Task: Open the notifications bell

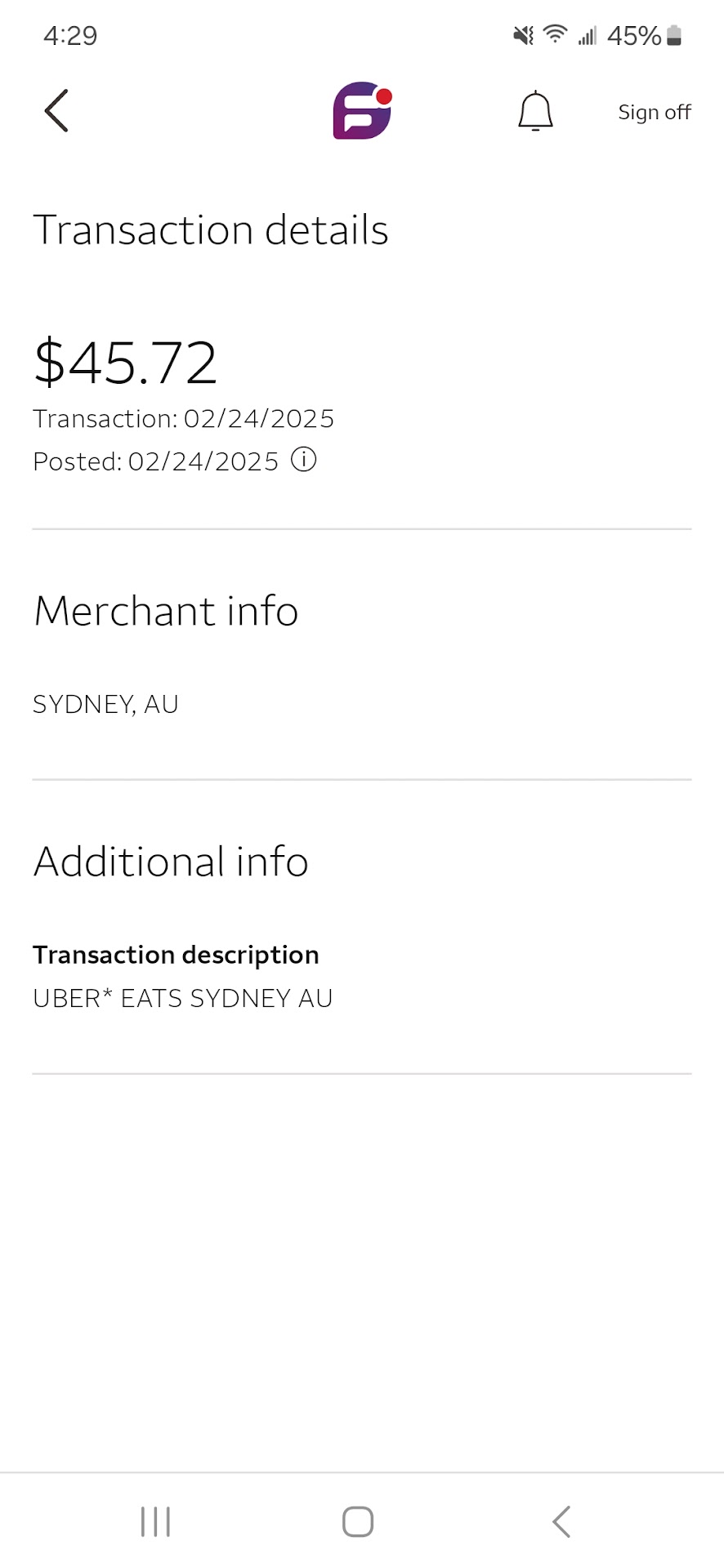Action: tap(535, 111)
